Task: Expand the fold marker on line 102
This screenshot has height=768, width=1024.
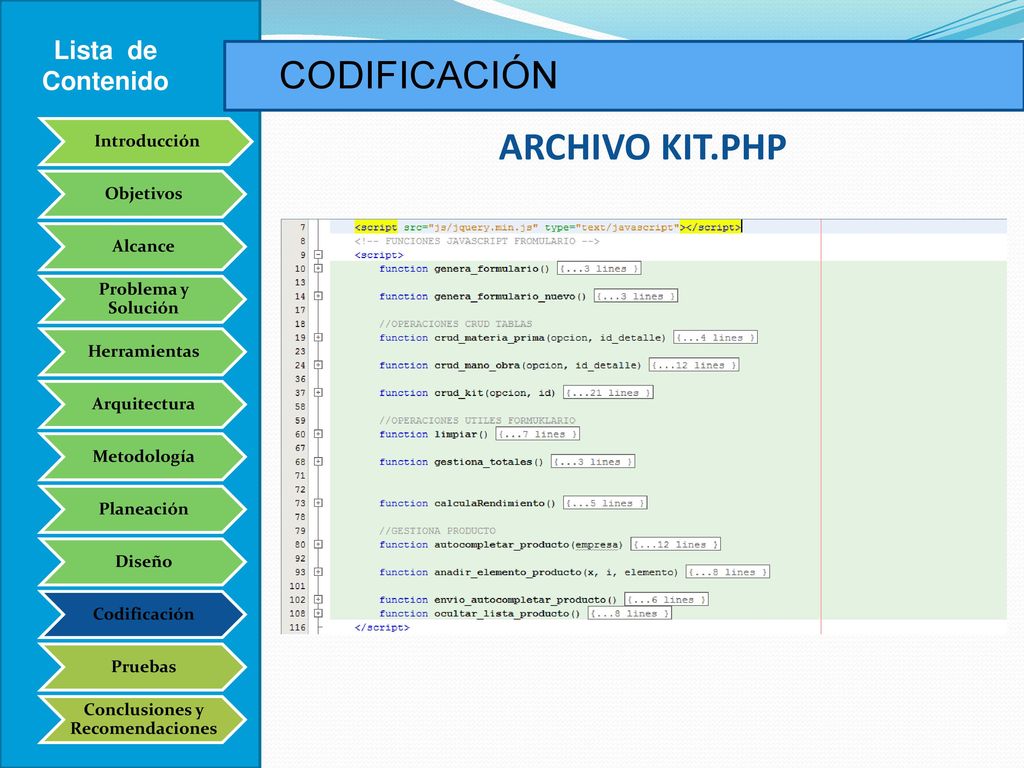Action: [318, 600]
